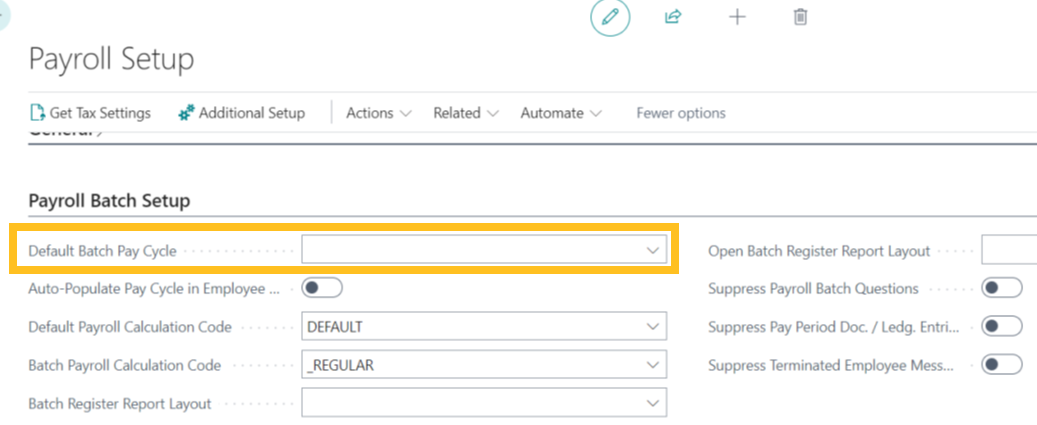Click the Get Tax Settings document icon

[x=38, y=113]
